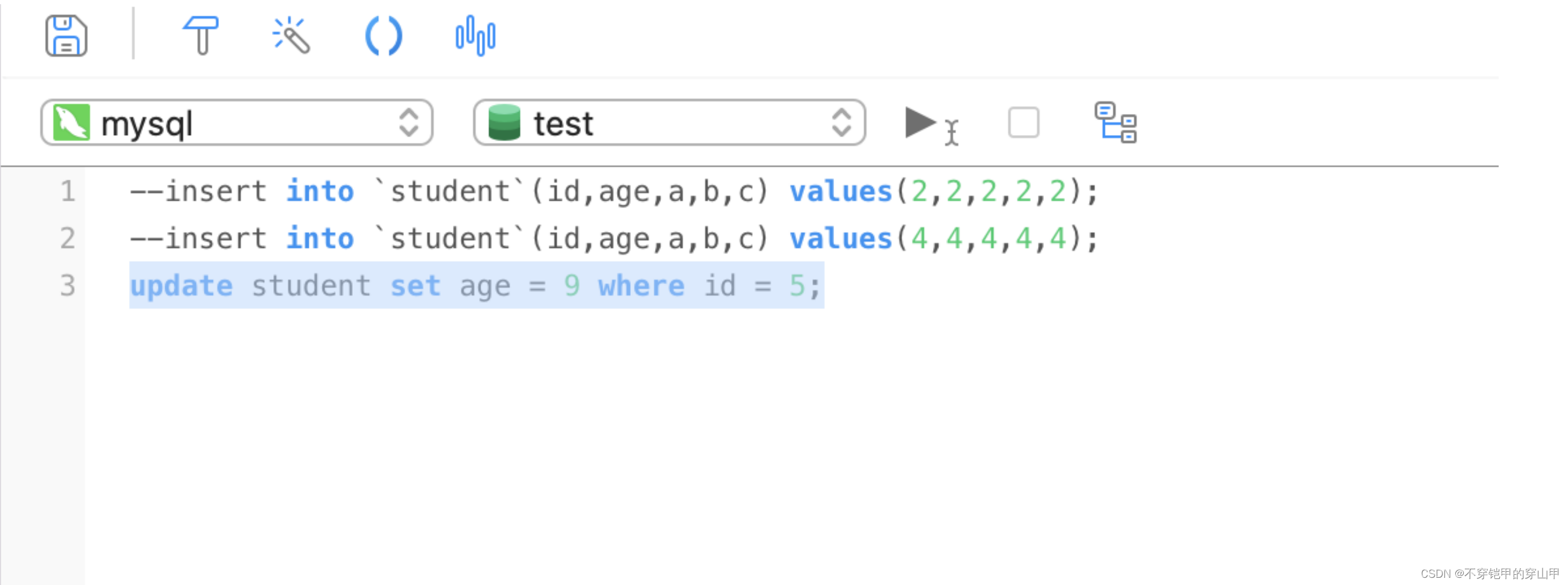Click the green MySQL dolphin connection icon

tap(71, 123)
